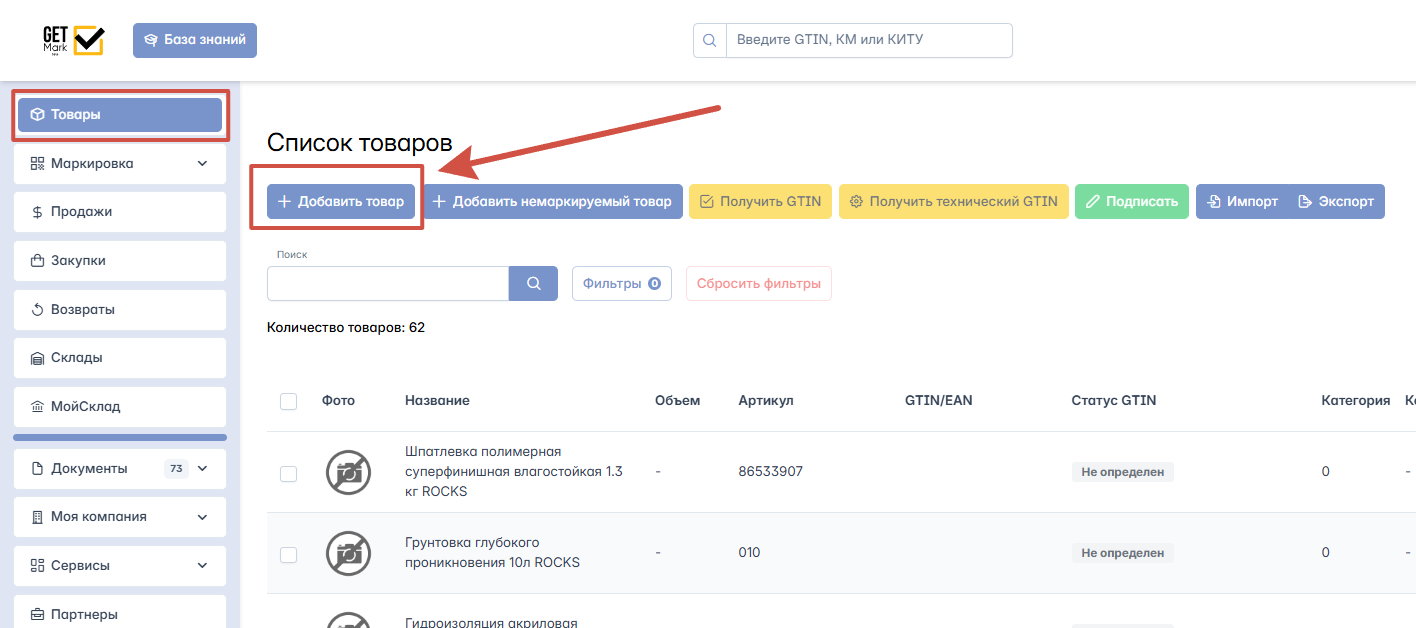Click article number 86533907
This screenshot has width=1416, height=628.
tap(771, 471)
